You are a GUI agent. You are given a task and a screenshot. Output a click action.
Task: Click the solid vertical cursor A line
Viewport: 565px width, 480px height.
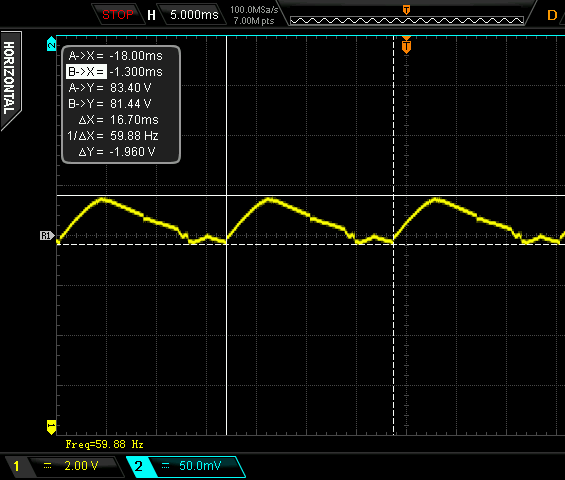click(x=226, y=236)
